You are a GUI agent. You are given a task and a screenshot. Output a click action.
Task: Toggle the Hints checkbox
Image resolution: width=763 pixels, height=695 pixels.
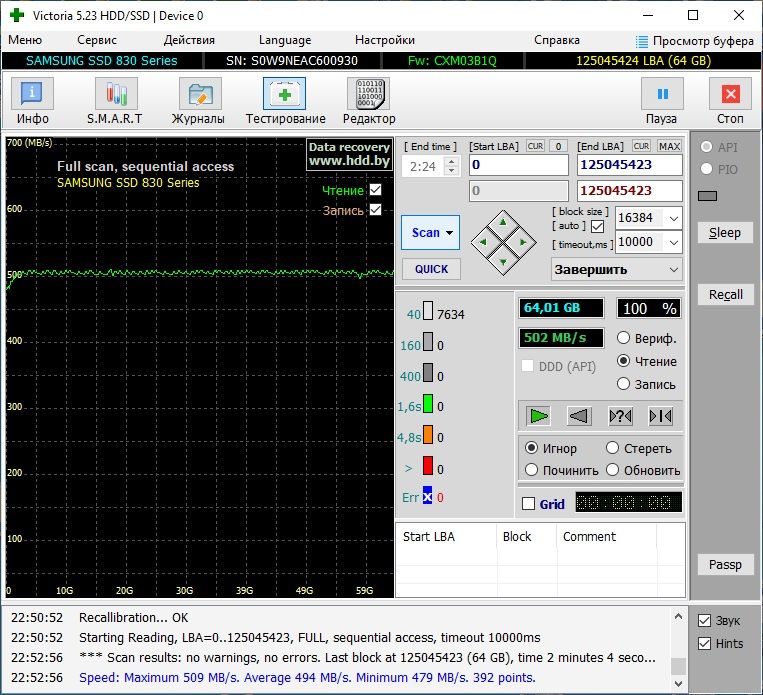tap(704, 643)
